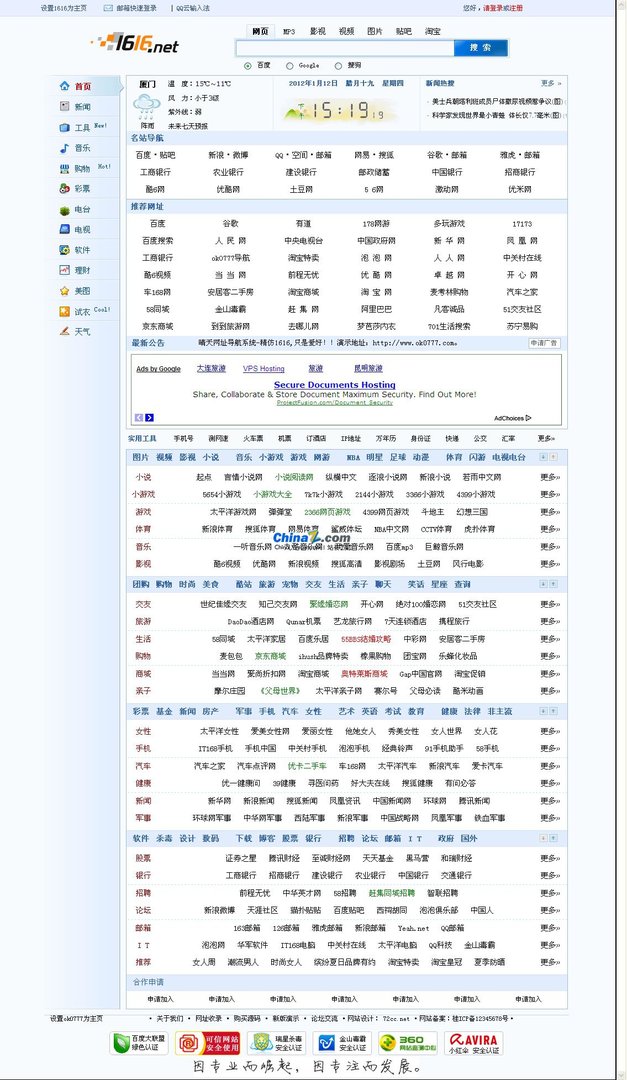Expand 更多 on the 小说 row
The height and width of the screenshot is (1080, 627).
550,477
